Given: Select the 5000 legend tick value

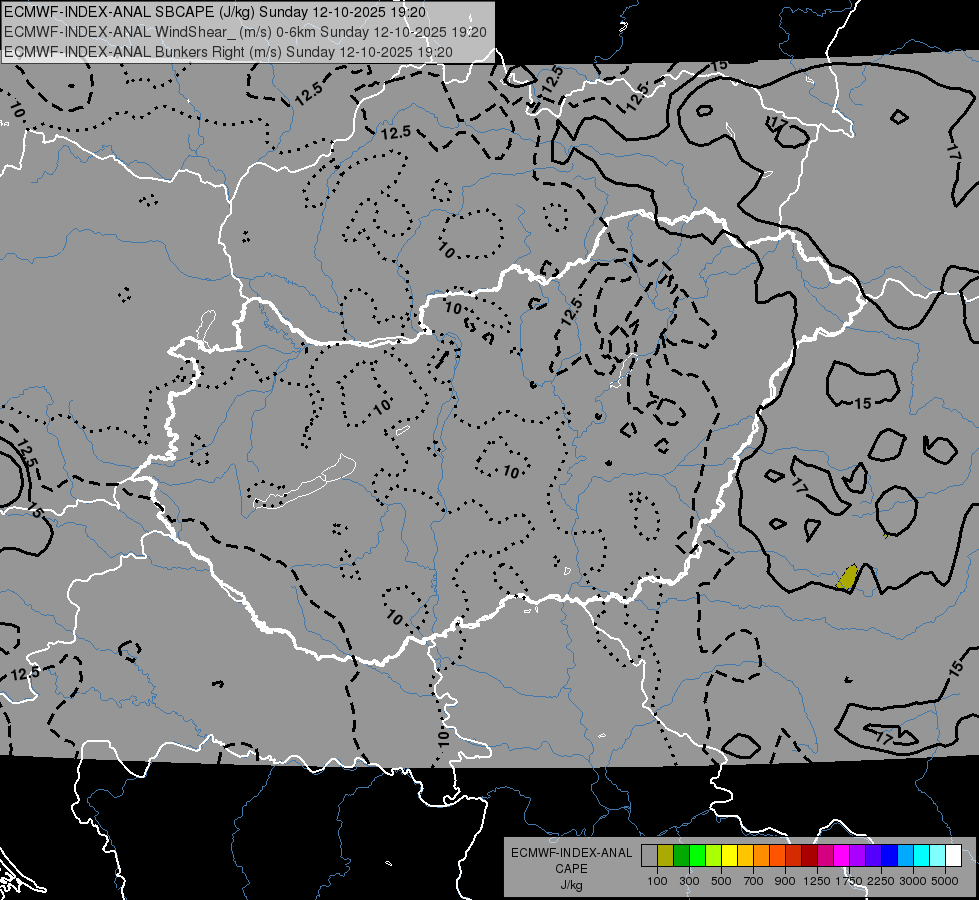Looking at the screenshot, I should tap(945, 881).
